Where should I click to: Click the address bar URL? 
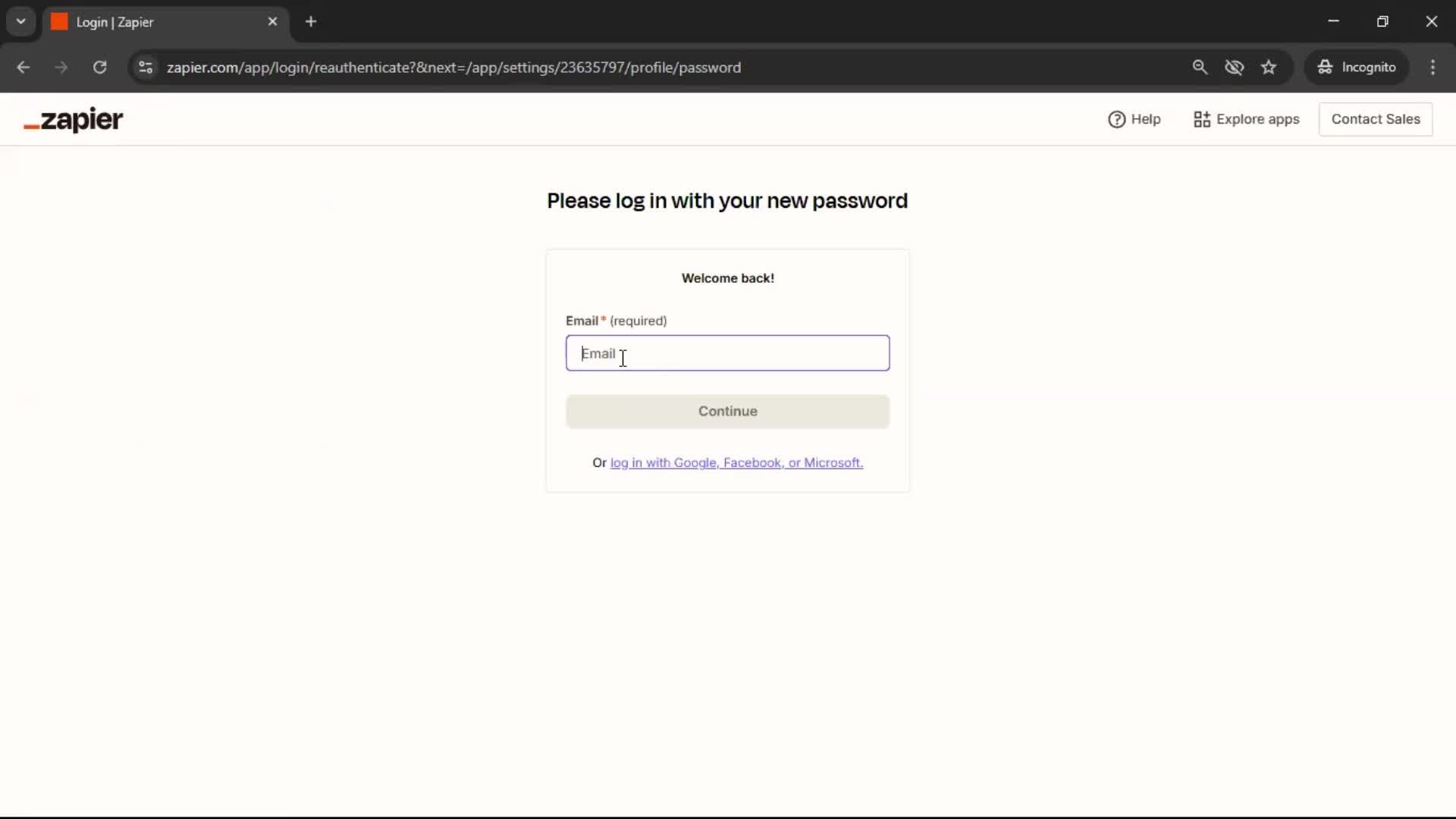tap(453, 67)
